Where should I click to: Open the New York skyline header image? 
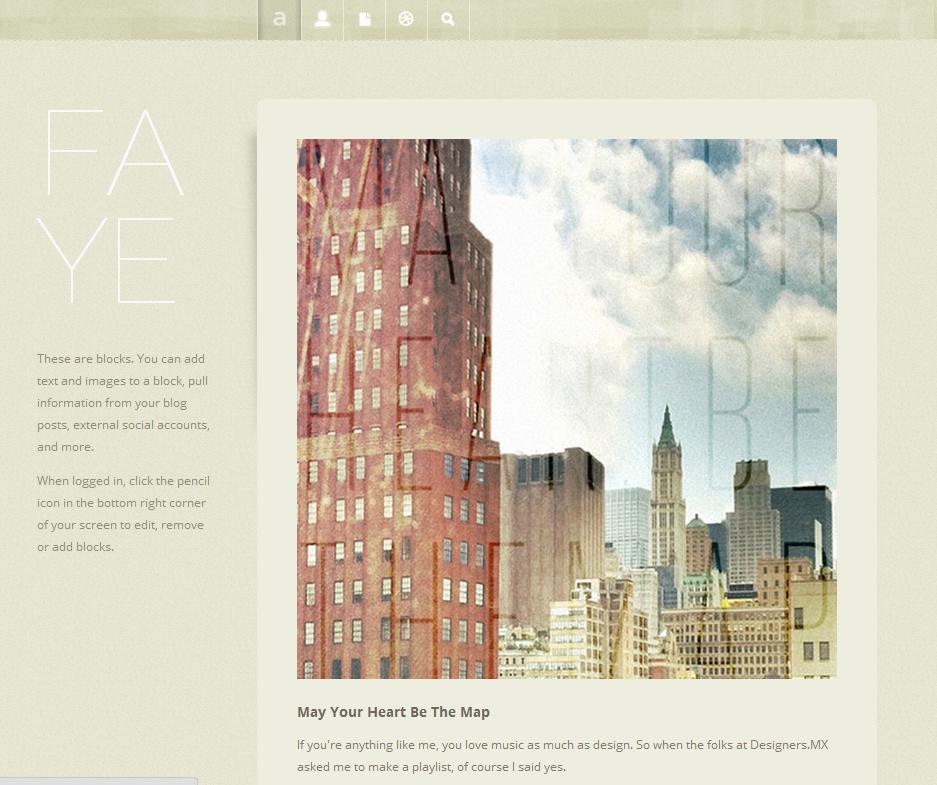566,408
